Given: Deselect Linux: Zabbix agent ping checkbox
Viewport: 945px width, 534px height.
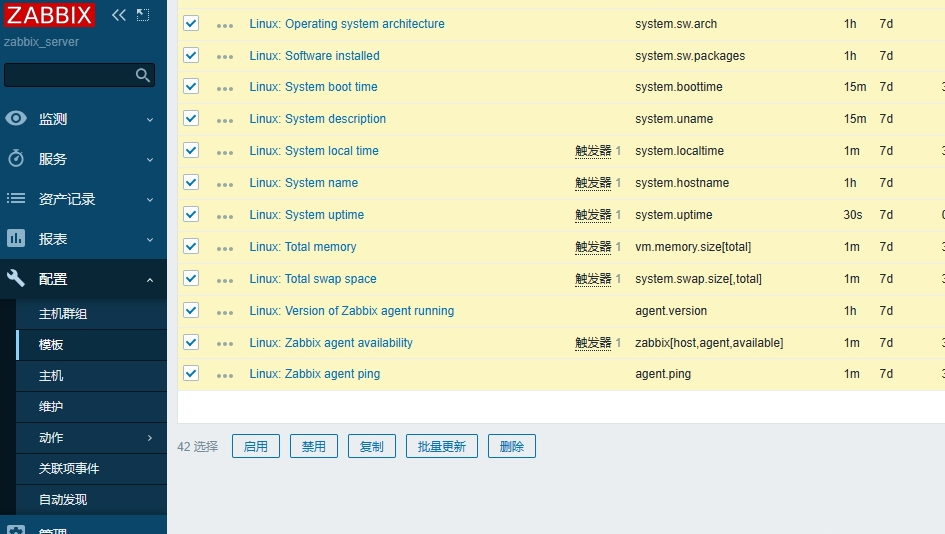Looking at the screenshot, I should point(191,373).
